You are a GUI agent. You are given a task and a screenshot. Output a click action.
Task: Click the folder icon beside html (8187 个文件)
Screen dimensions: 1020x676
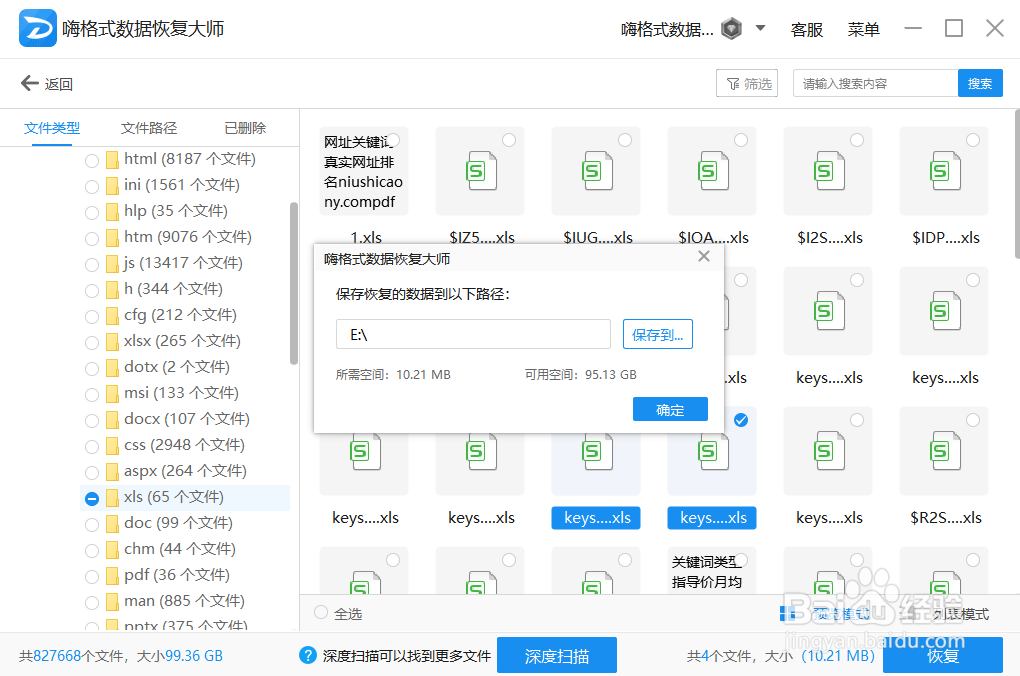click(x=110, y=158)
